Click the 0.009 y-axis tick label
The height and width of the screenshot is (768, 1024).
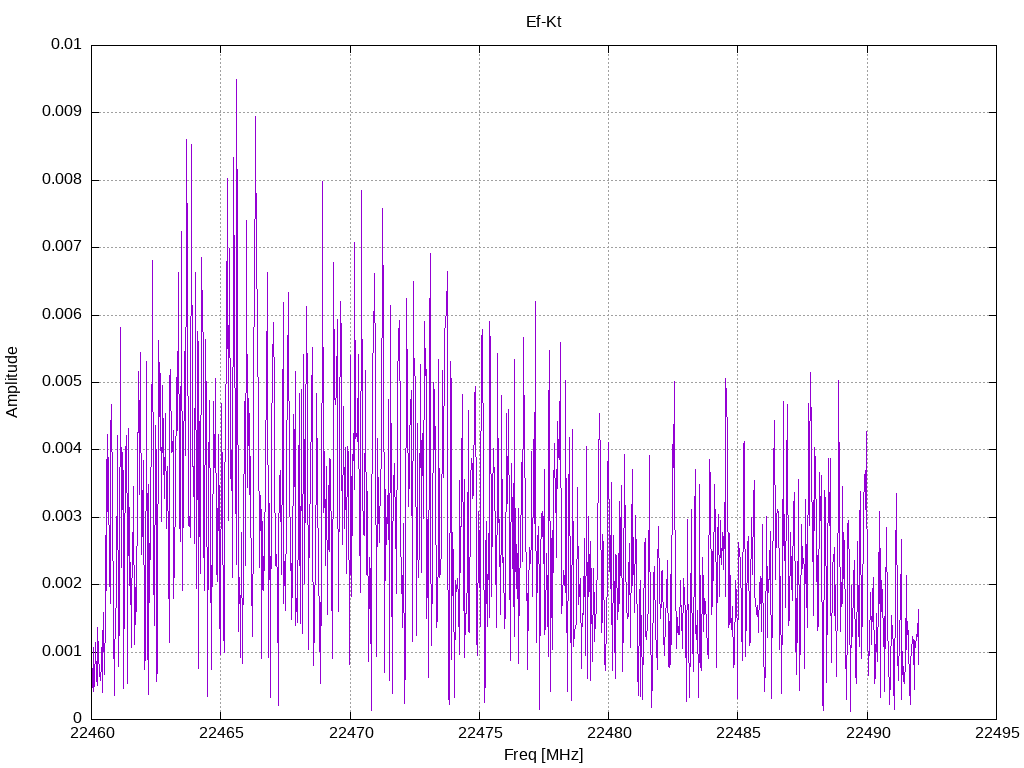click(62, 111)
